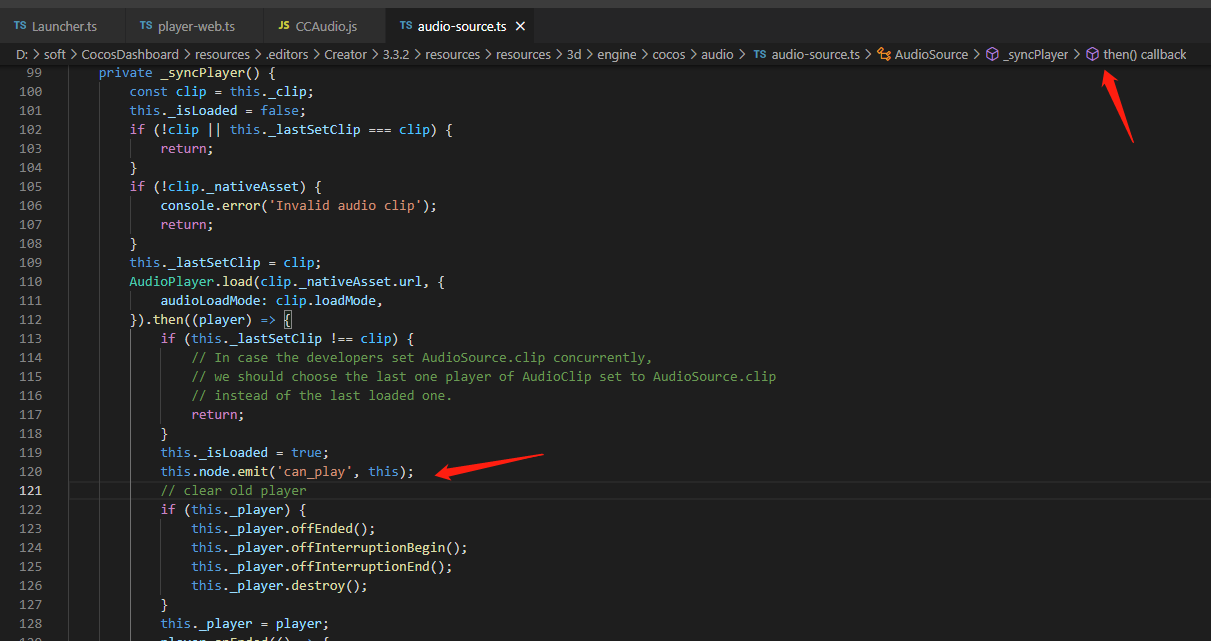Open the '3.3.2' breadcrumb segment
This screenshot has width=1211, height=641.
tap(397, 54)
